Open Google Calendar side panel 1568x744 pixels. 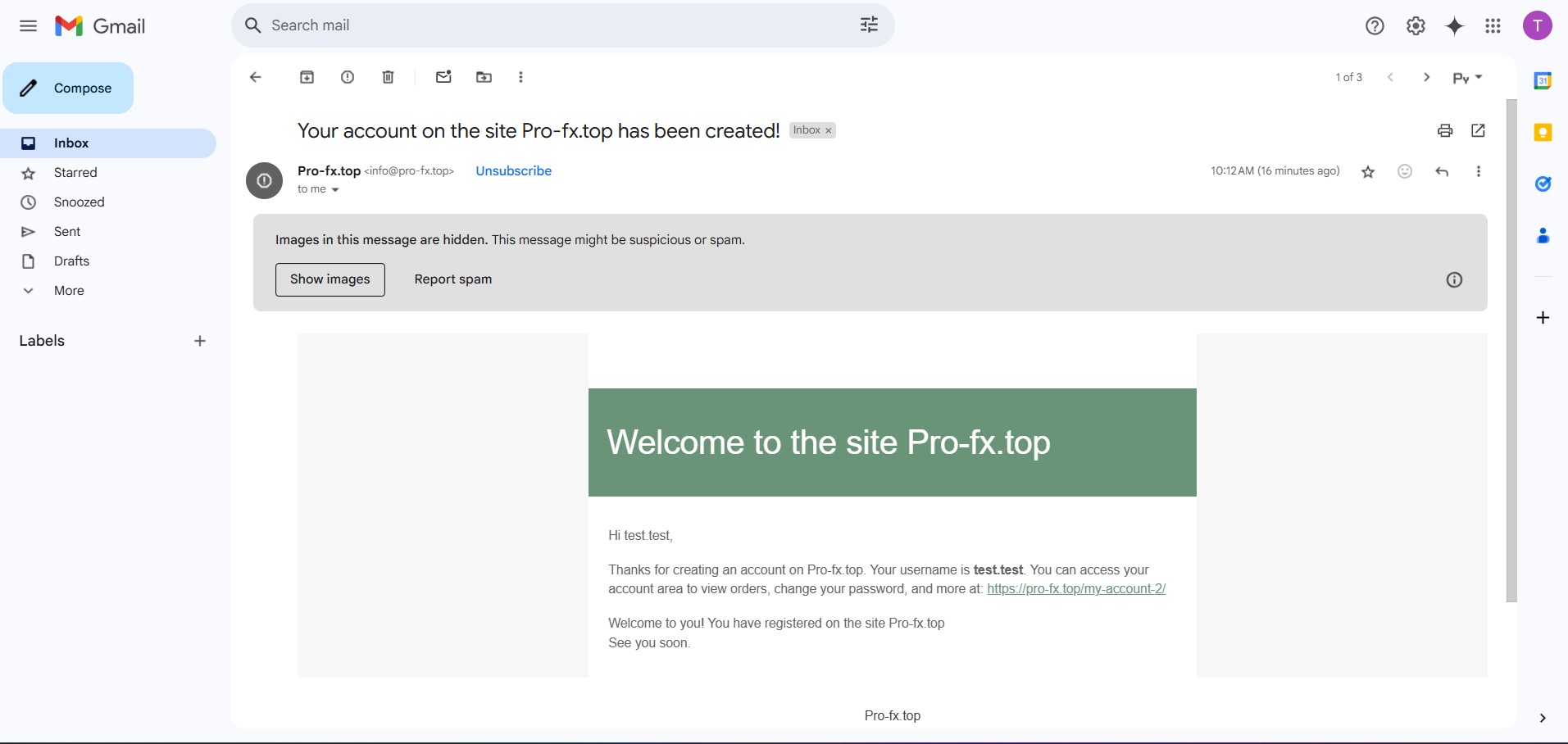[x=1543, y=80]
